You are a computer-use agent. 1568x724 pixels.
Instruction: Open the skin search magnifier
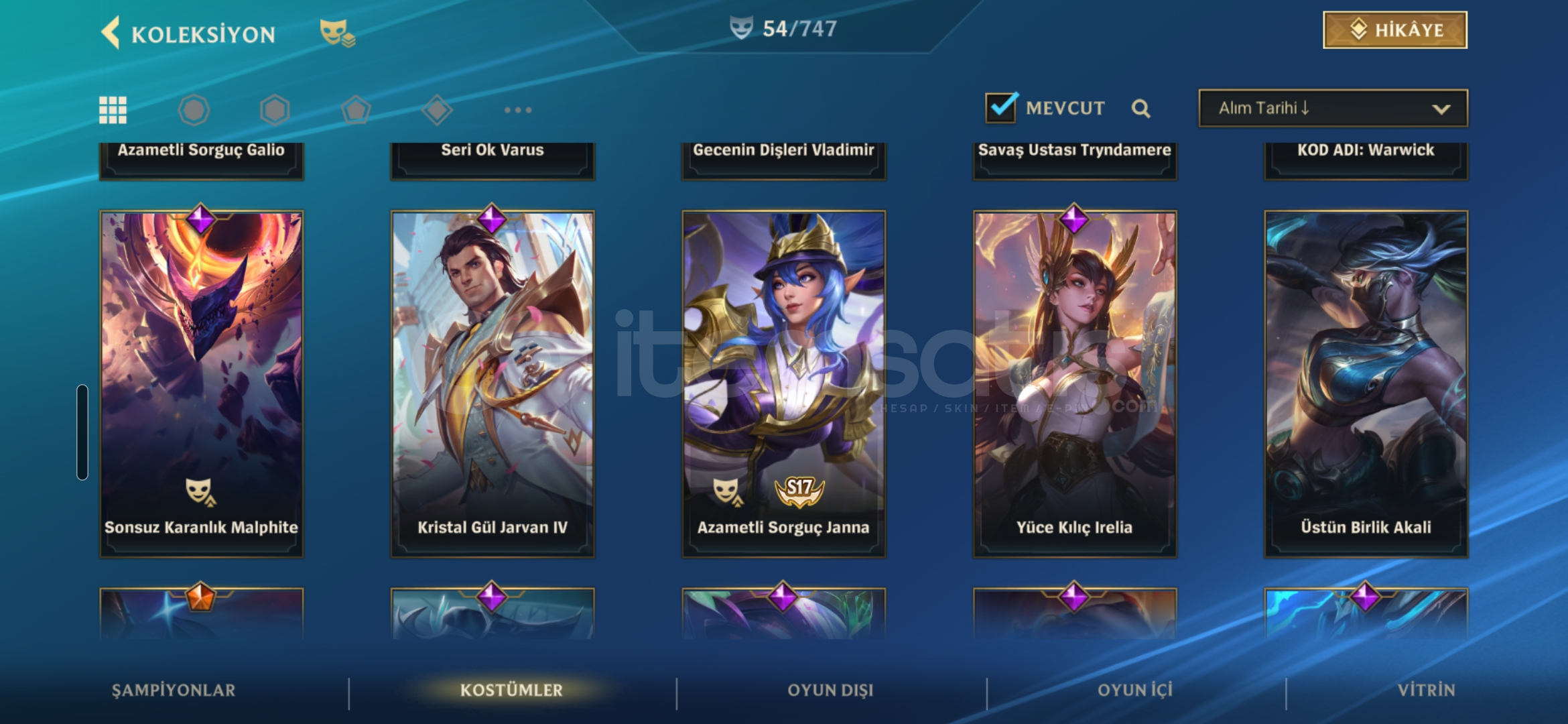1141,109
